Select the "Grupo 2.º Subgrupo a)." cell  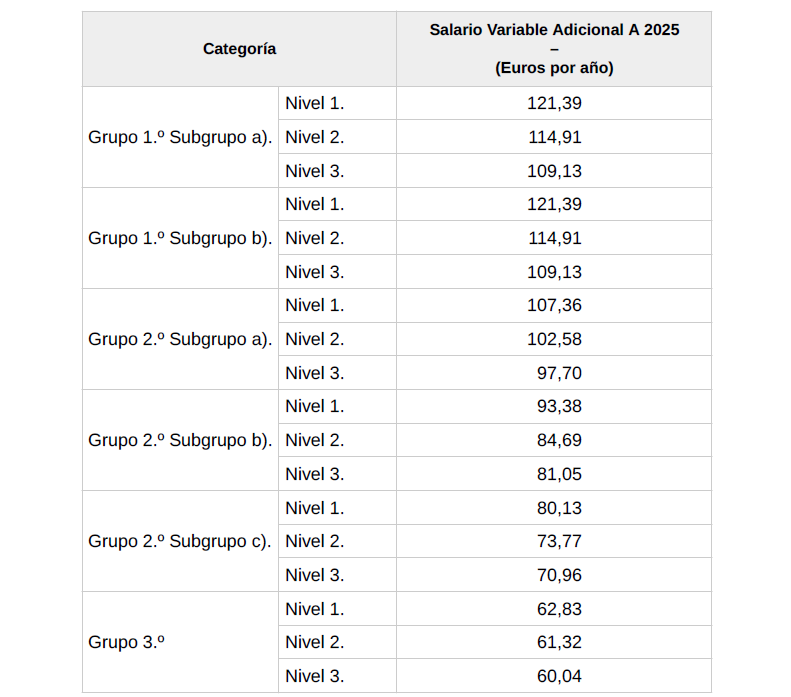180,340
